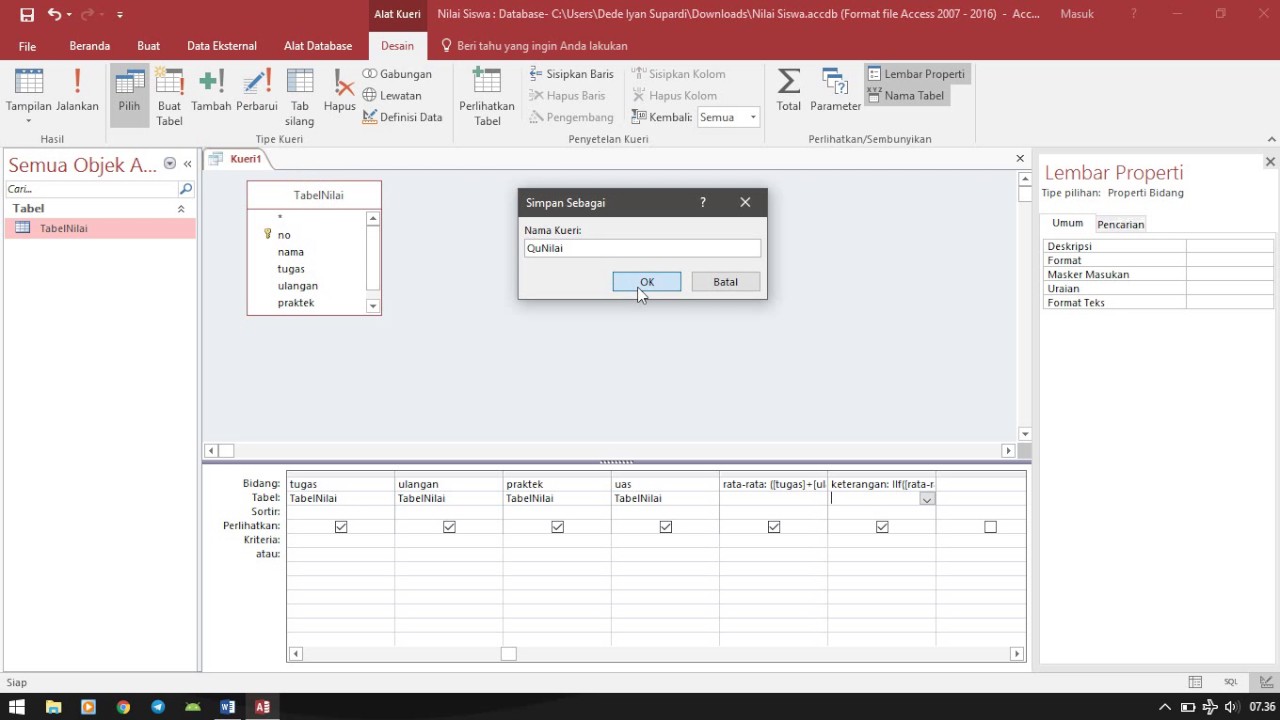1280x720 pixels.
Task: Click the Cari search box in navigation pane
Action: click(91, 189)
